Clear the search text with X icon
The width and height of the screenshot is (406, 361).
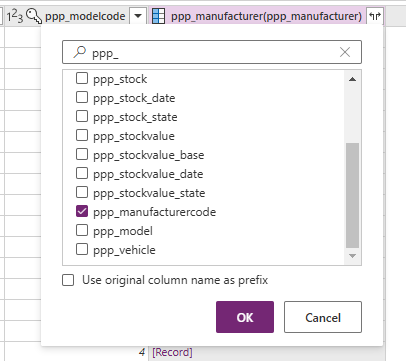(x=345, y=52)
